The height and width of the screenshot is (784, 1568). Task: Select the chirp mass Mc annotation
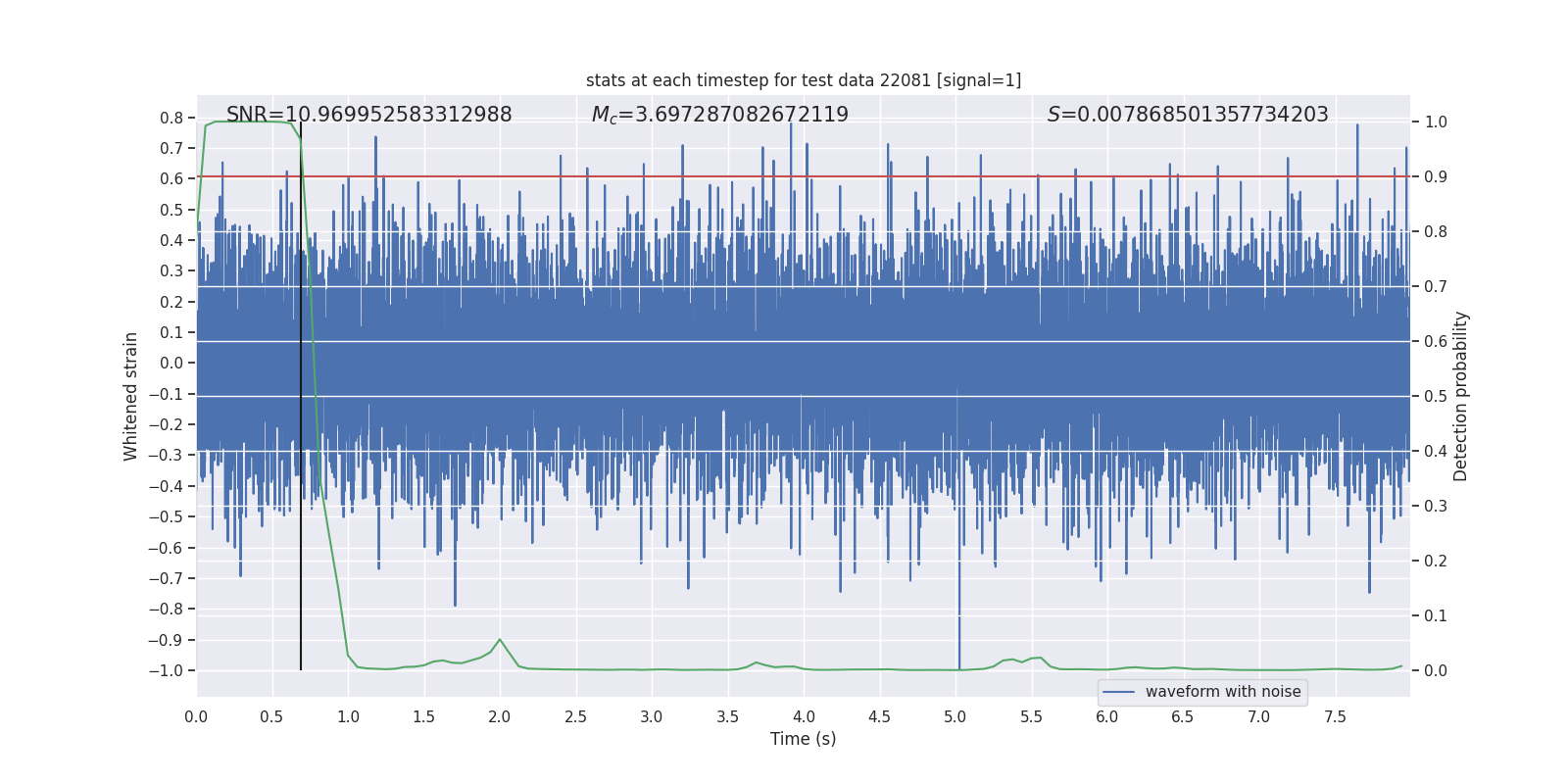point(720,115)
